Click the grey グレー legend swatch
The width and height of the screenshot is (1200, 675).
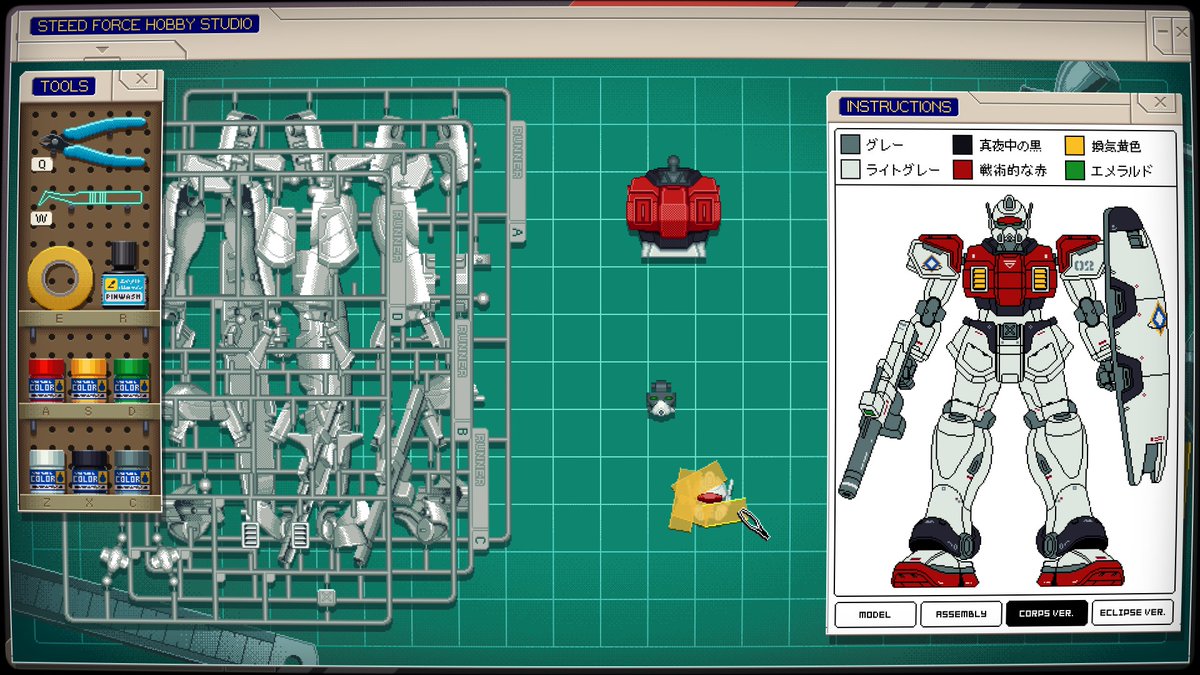pos(851,145)
